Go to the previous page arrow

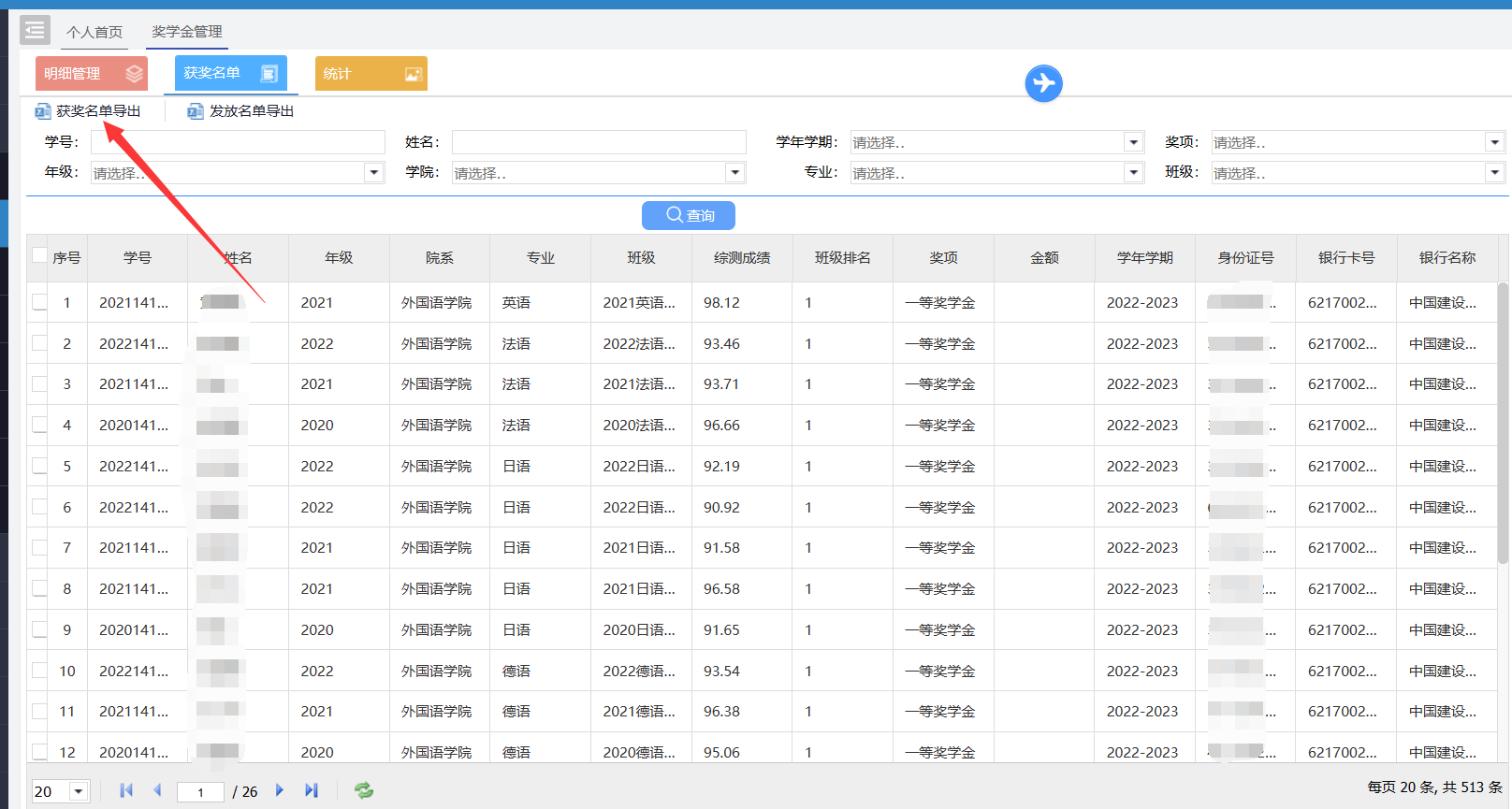157,790
